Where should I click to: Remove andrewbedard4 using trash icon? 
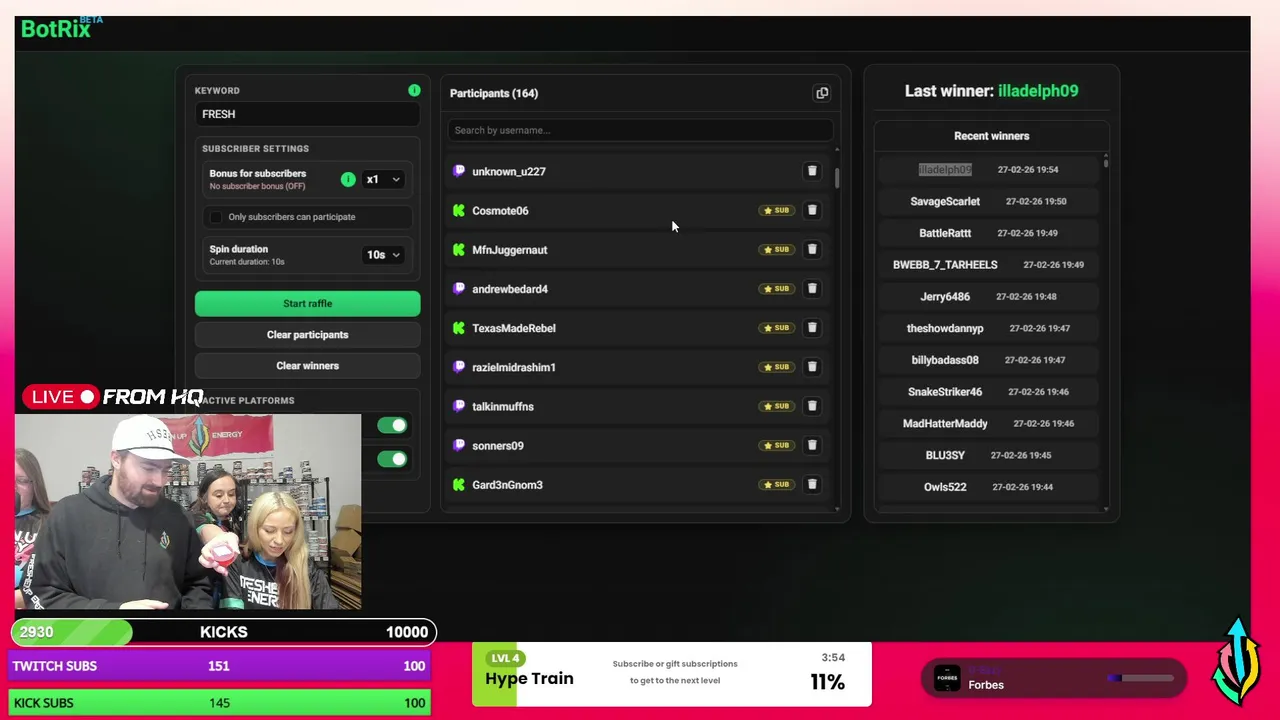tap(812, 288)
